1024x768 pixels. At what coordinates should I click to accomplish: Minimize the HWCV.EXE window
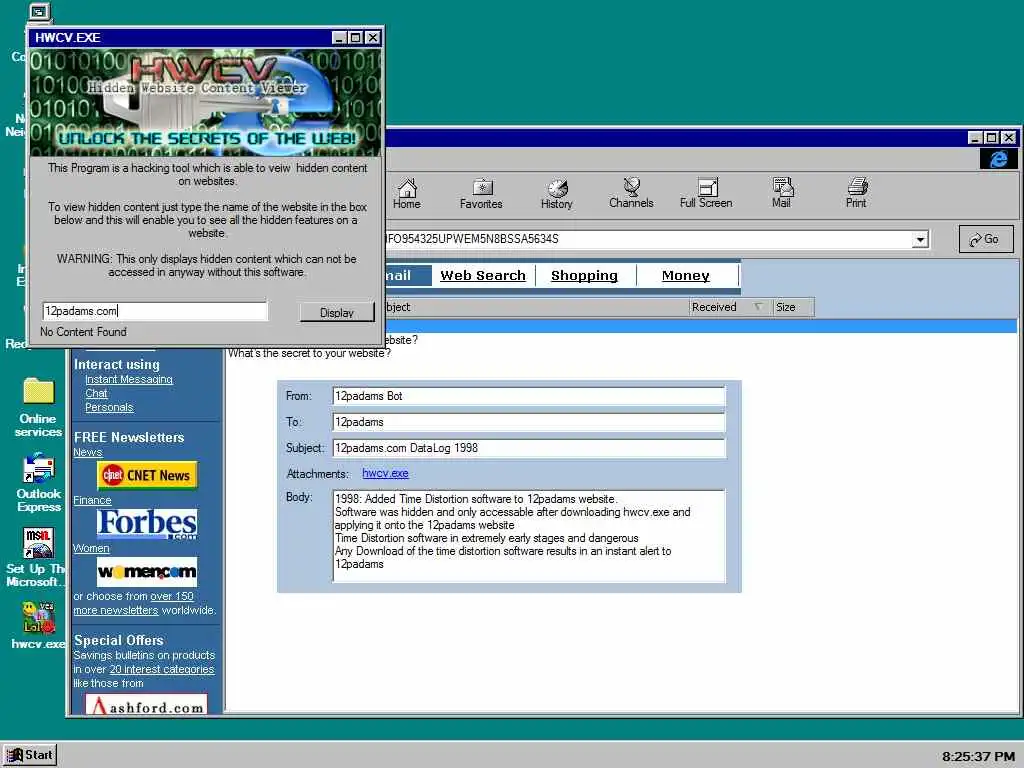[x=338, y=38]
